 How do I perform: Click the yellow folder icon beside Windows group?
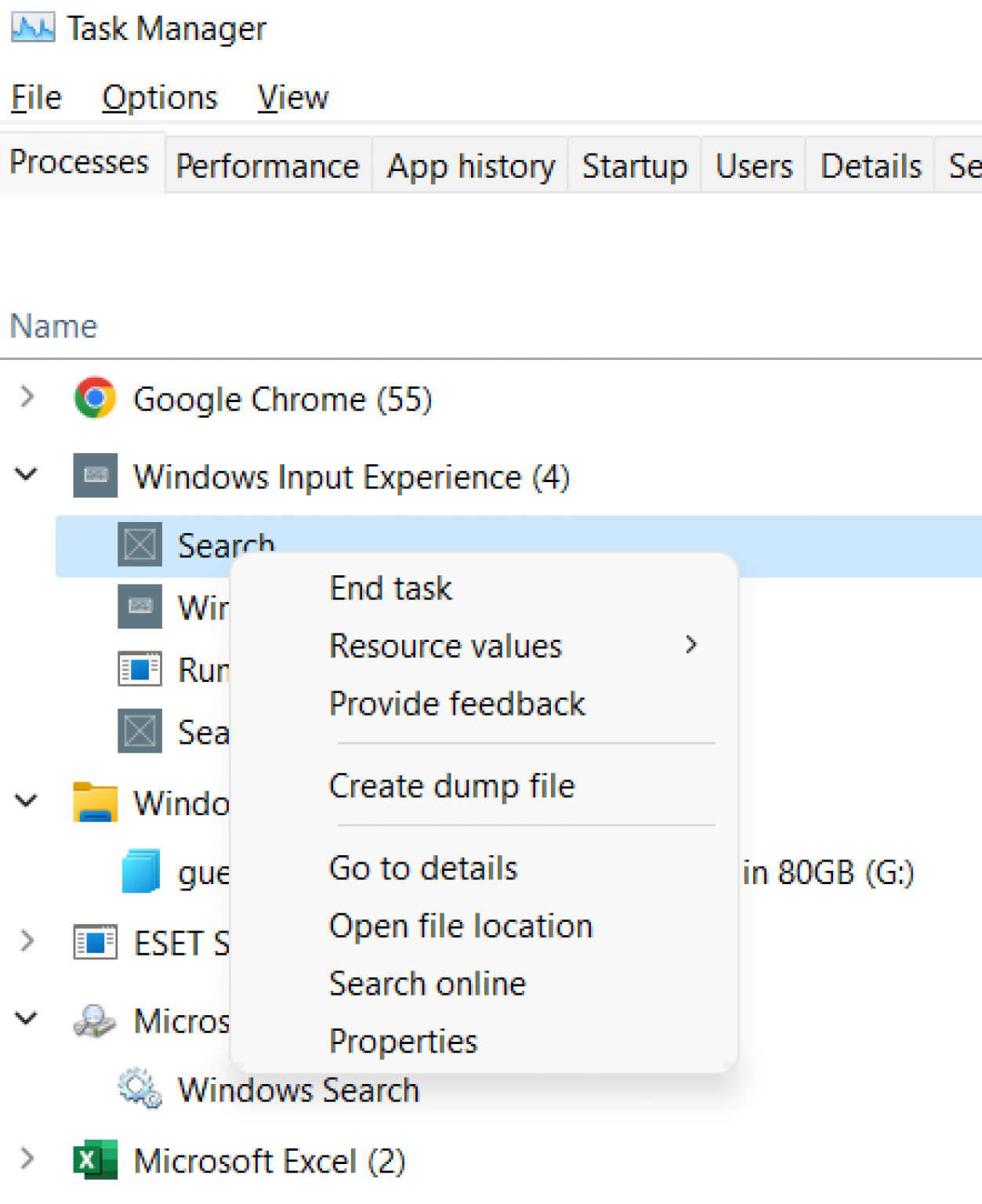tap(95, 802)
